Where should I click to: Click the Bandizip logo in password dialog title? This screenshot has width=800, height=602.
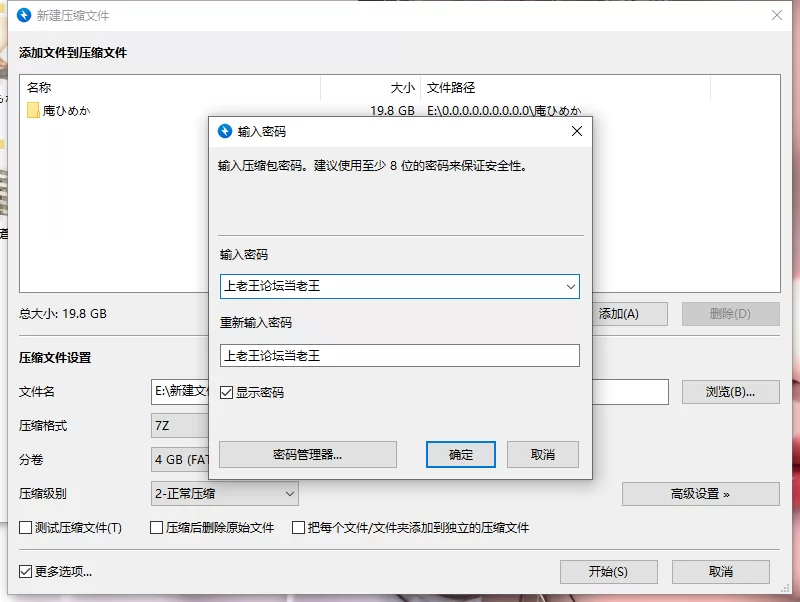225,131
